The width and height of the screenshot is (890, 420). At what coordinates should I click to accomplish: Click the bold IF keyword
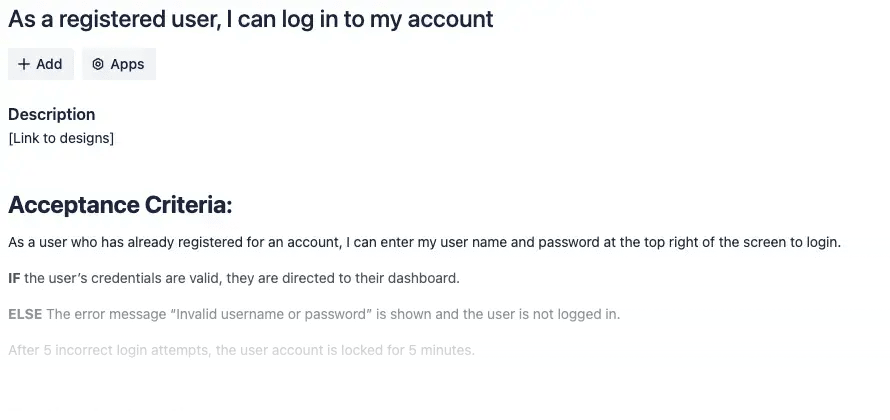click(14, 278)
